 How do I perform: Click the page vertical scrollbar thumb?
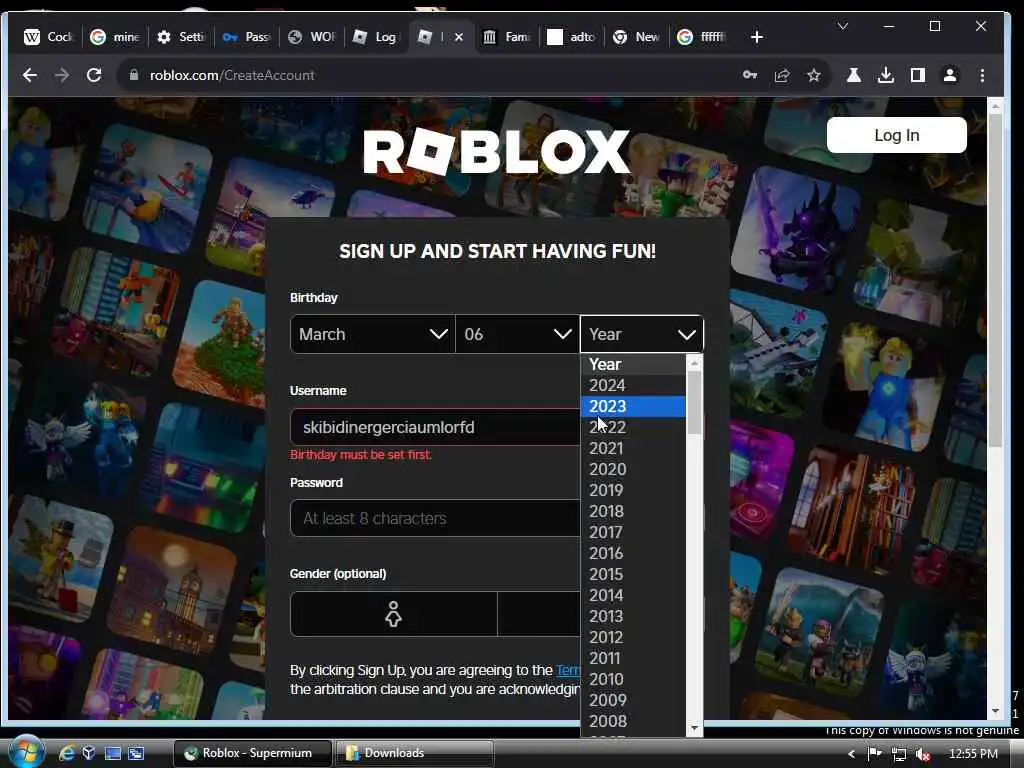click(x=995, y=281)
